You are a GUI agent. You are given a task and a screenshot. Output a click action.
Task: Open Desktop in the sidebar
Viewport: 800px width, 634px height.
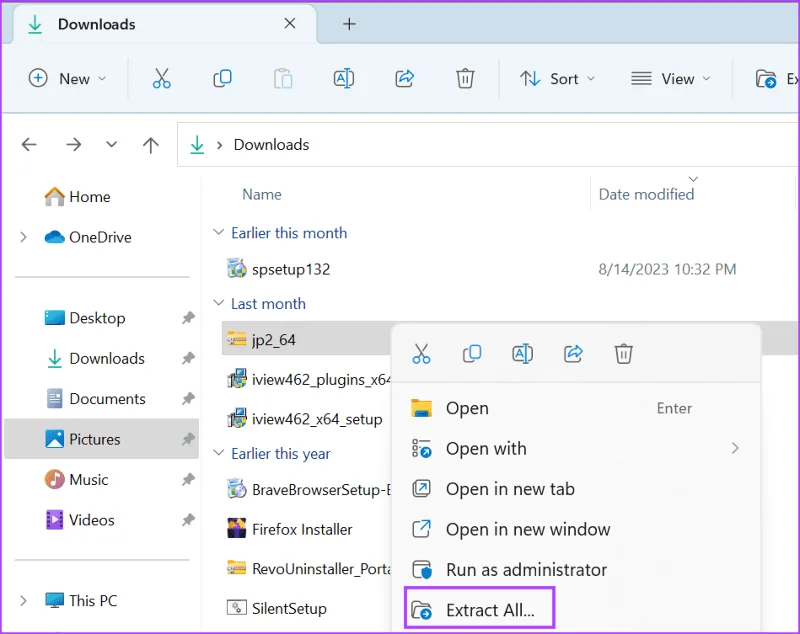(x=85, y=318)
